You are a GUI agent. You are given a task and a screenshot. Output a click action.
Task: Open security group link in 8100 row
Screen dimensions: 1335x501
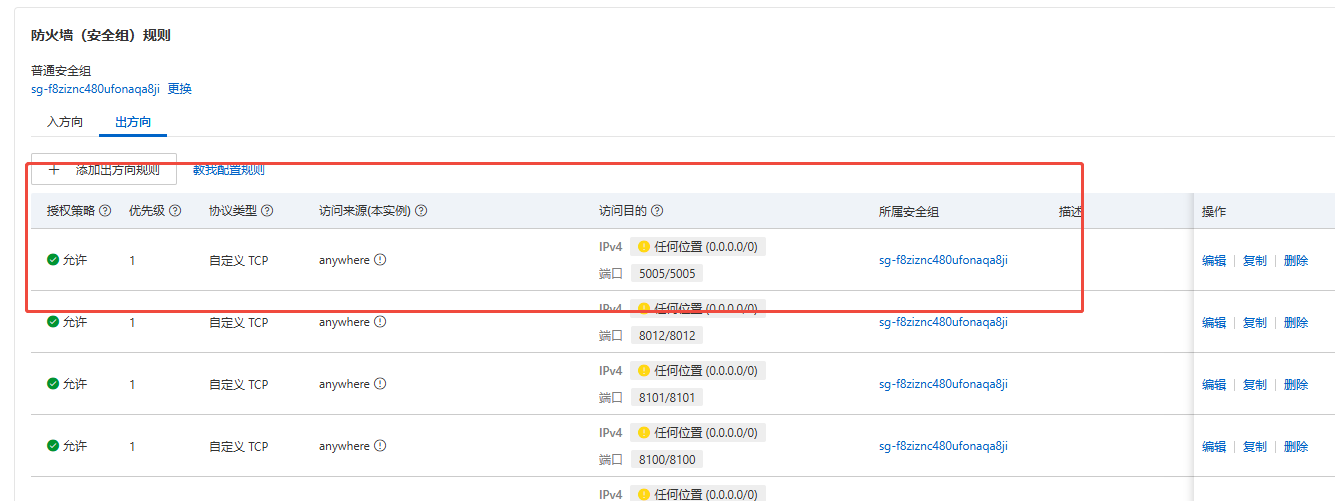pos(943,446)
